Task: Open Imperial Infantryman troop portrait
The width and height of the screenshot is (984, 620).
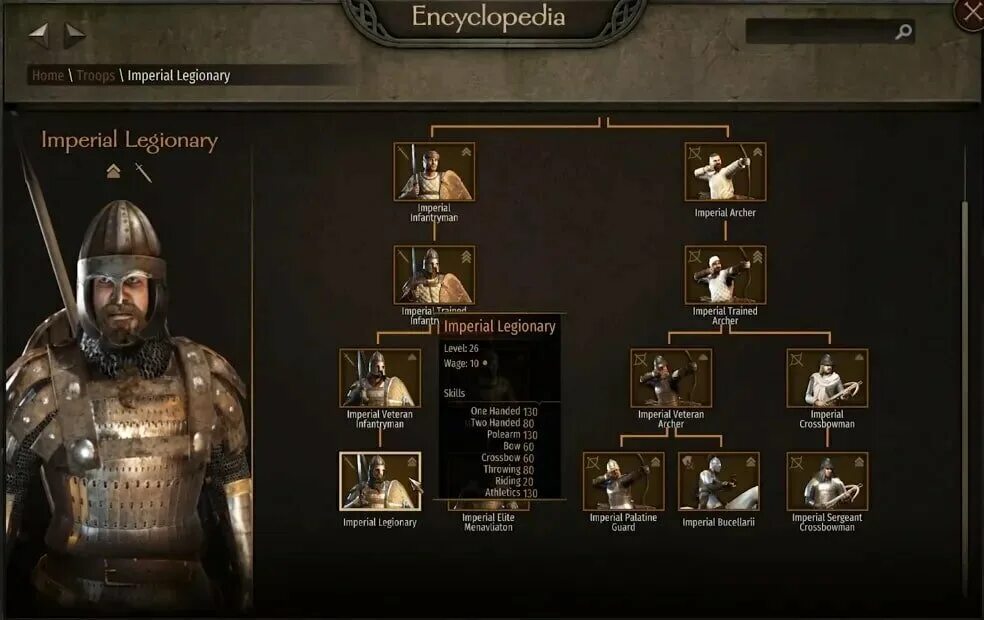Action: coord(434,171)
